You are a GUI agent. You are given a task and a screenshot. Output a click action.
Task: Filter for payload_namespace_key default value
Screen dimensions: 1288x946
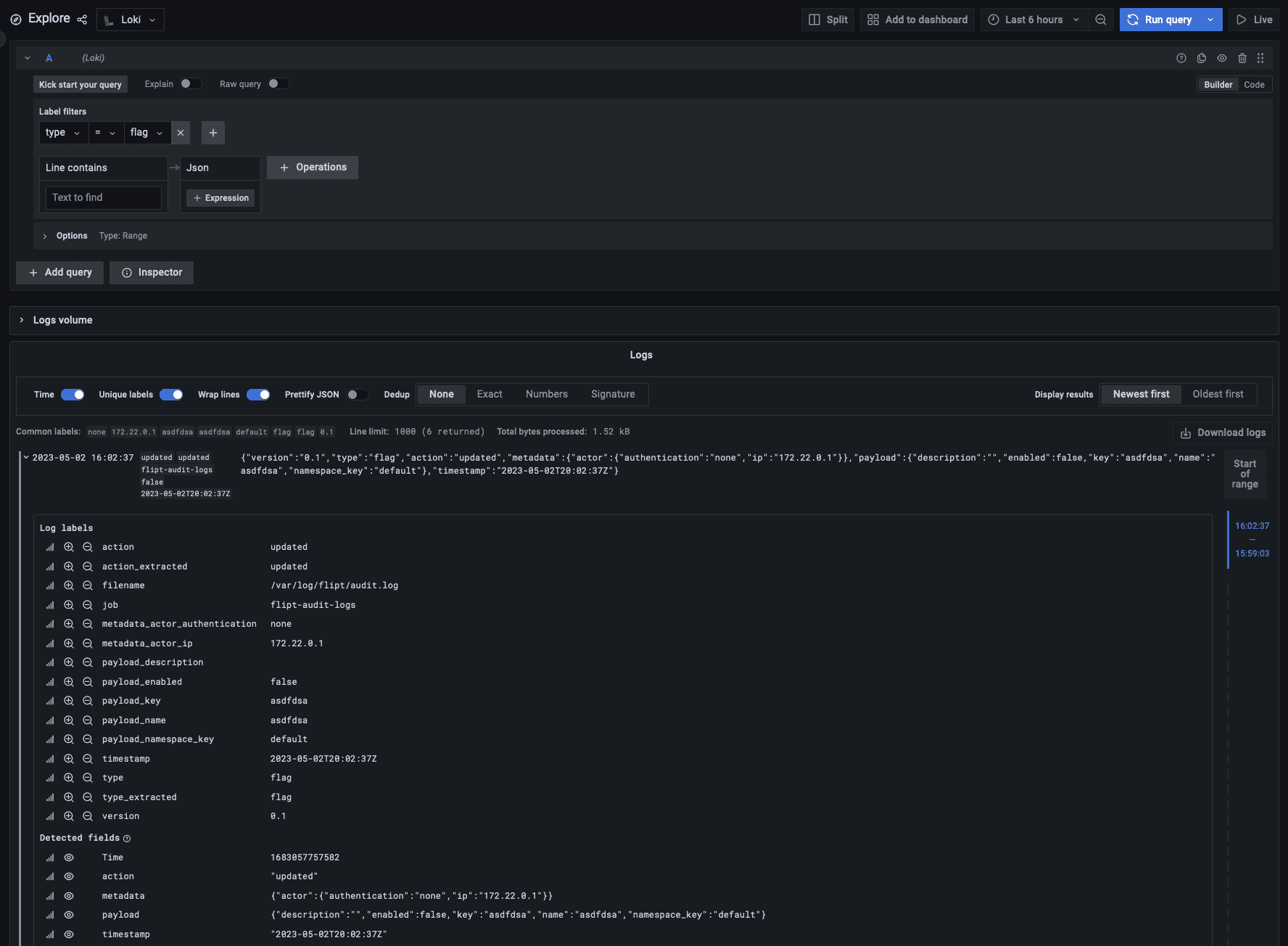(x=69, y=739)
